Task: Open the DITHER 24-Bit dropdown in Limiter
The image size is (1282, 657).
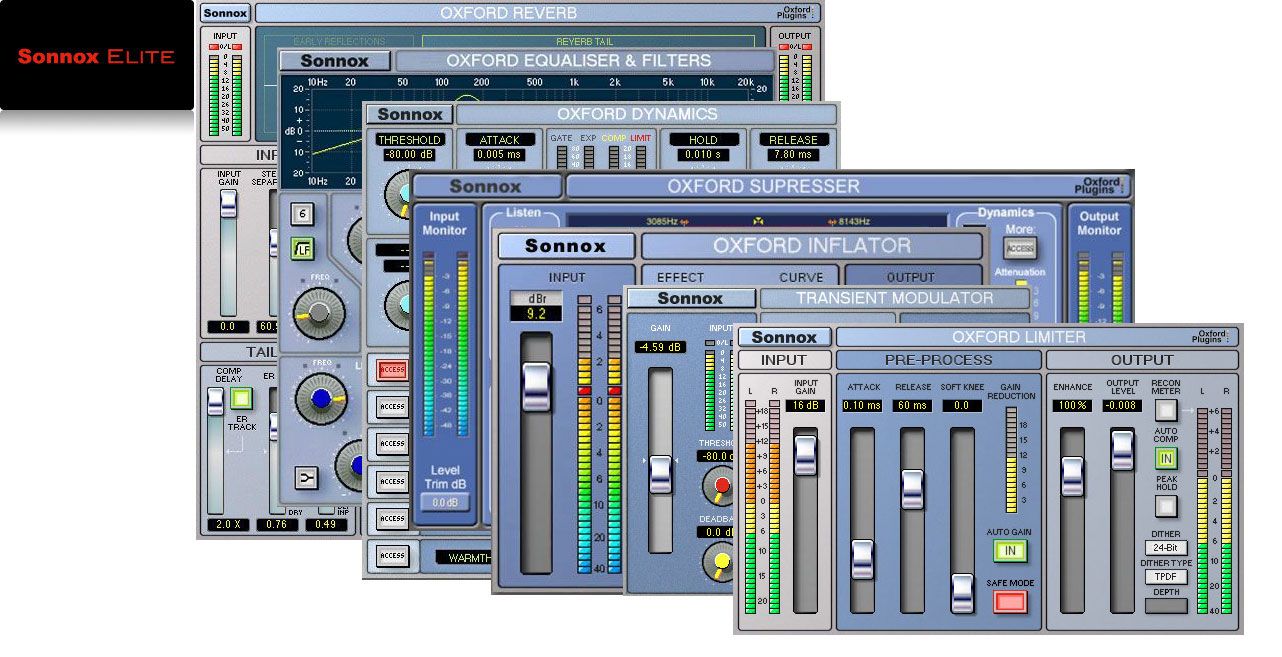Action: pyautogui.click(x=1166, y=548)
